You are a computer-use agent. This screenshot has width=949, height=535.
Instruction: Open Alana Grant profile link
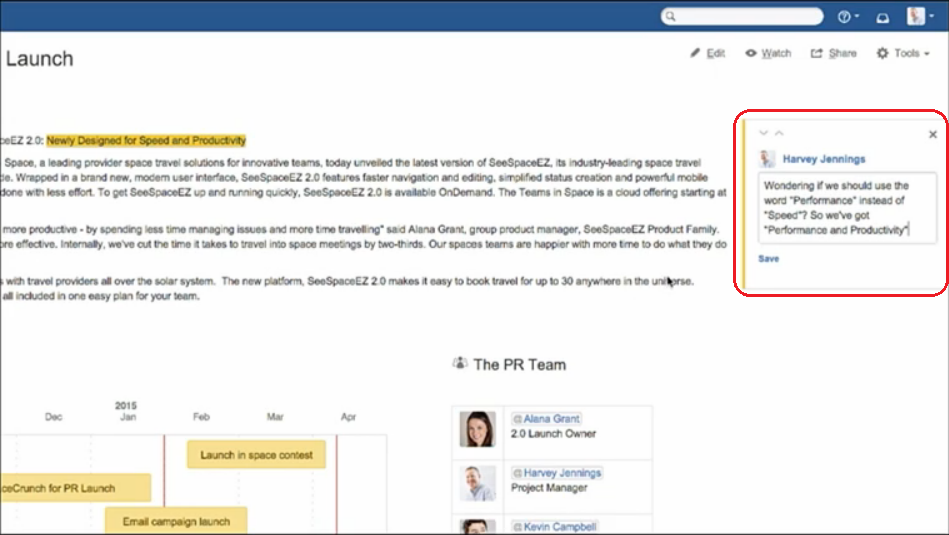click(551, 418)
